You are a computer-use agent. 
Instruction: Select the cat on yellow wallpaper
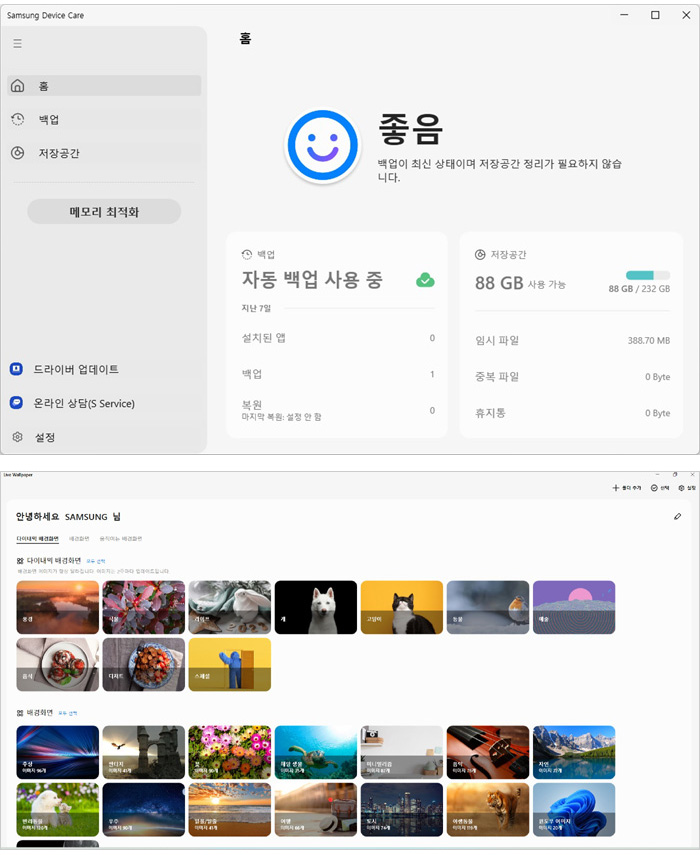coord(402,607)
